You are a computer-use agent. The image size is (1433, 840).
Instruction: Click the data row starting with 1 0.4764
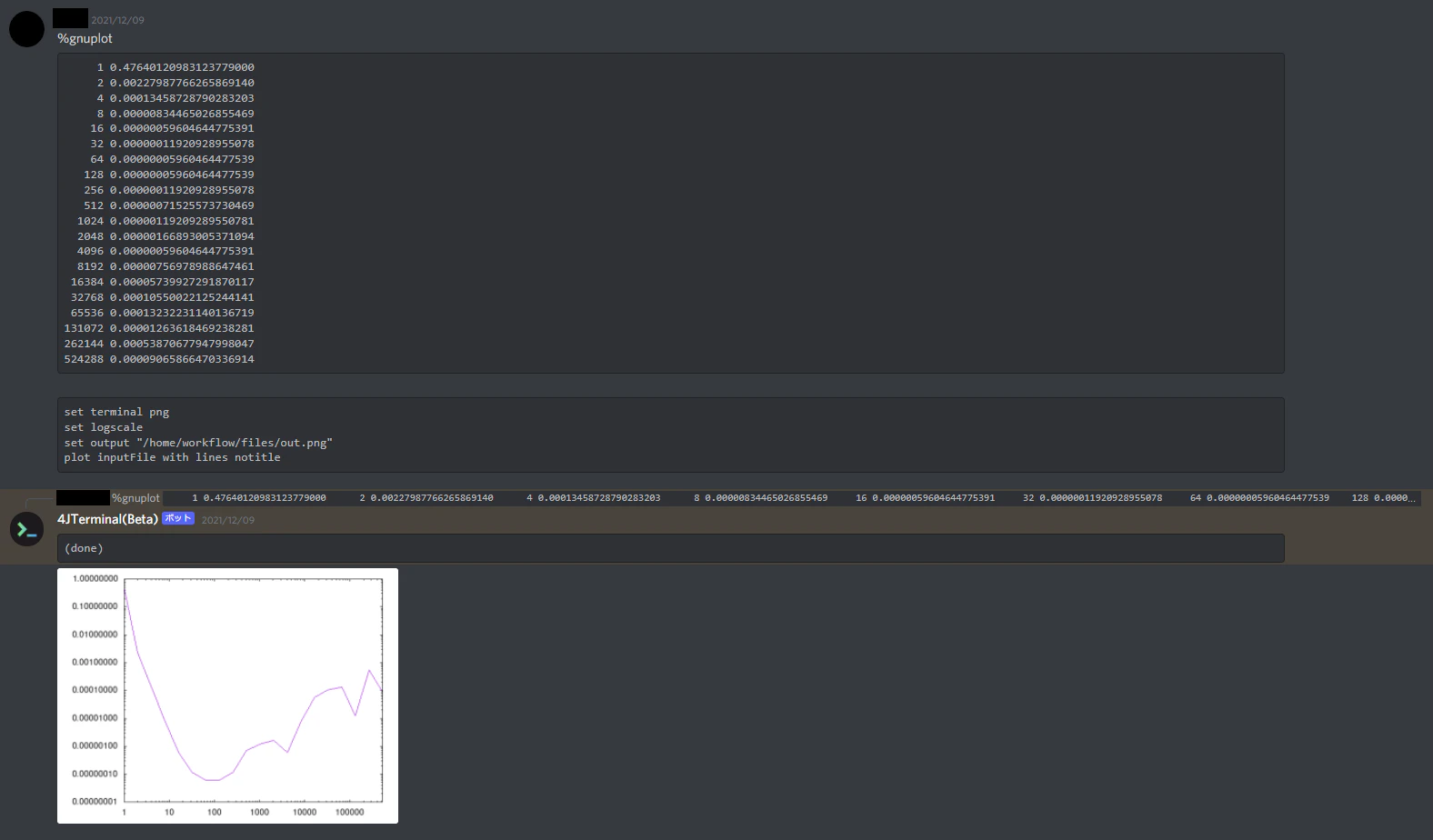[175, 67]
